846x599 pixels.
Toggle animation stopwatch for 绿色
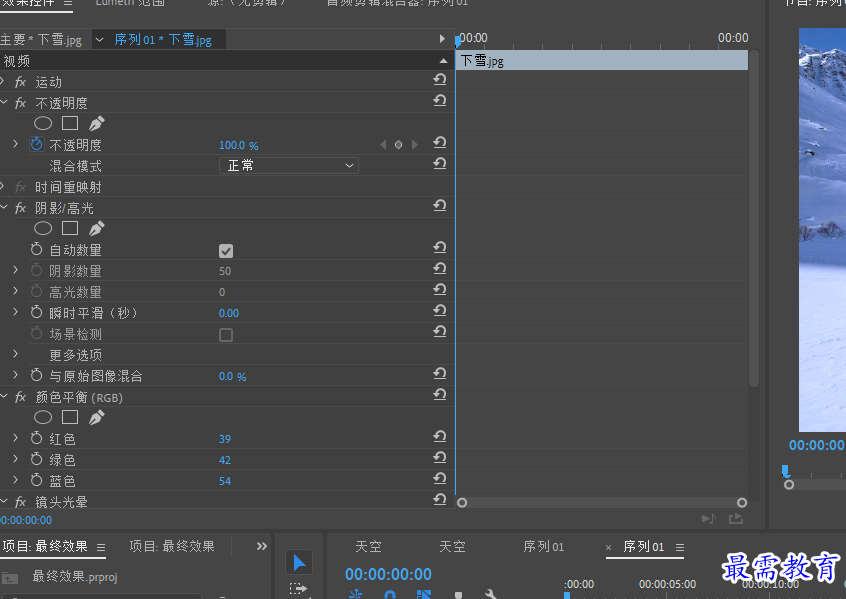37,459
